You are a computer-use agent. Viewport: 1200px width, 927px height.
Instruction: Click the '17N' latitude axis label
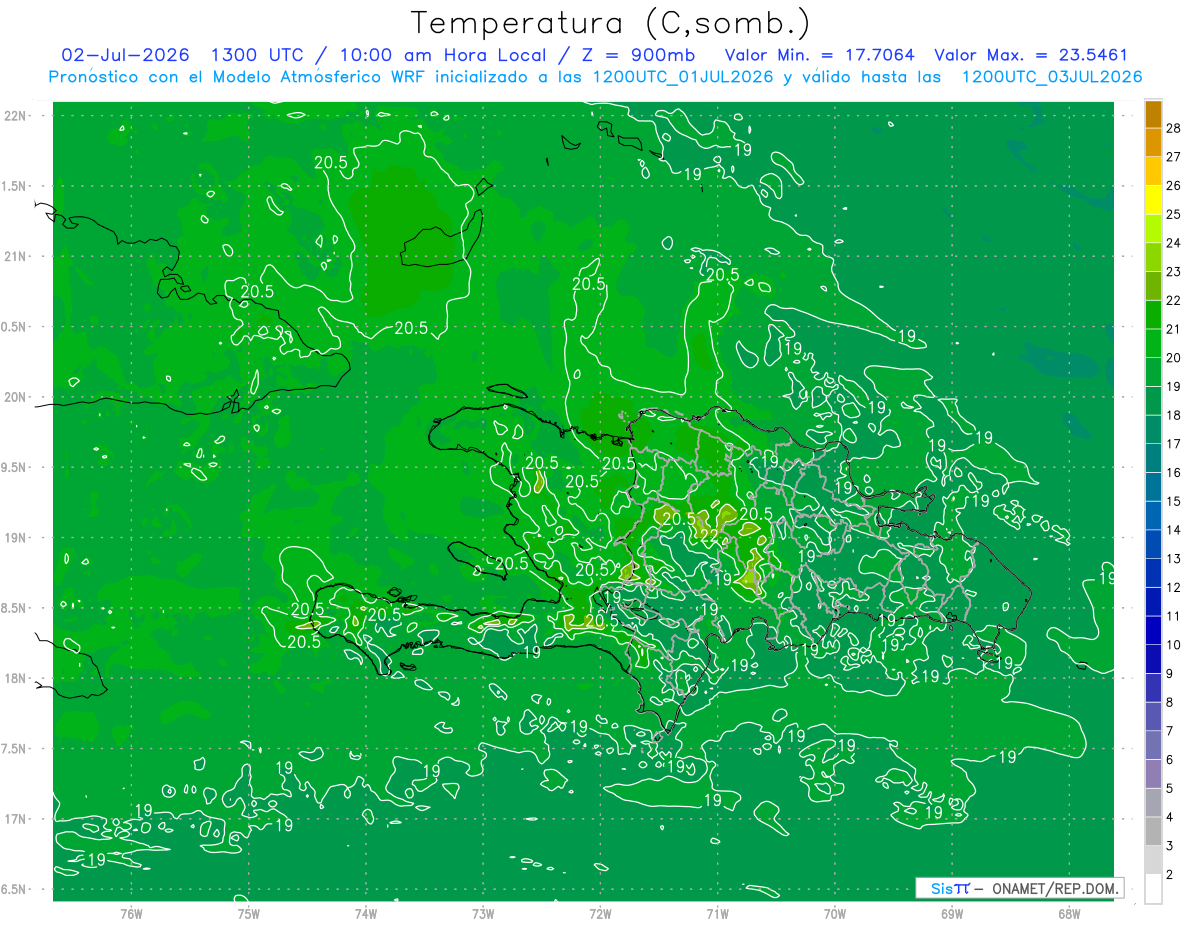pyautogui.click(x=15, y=819)
